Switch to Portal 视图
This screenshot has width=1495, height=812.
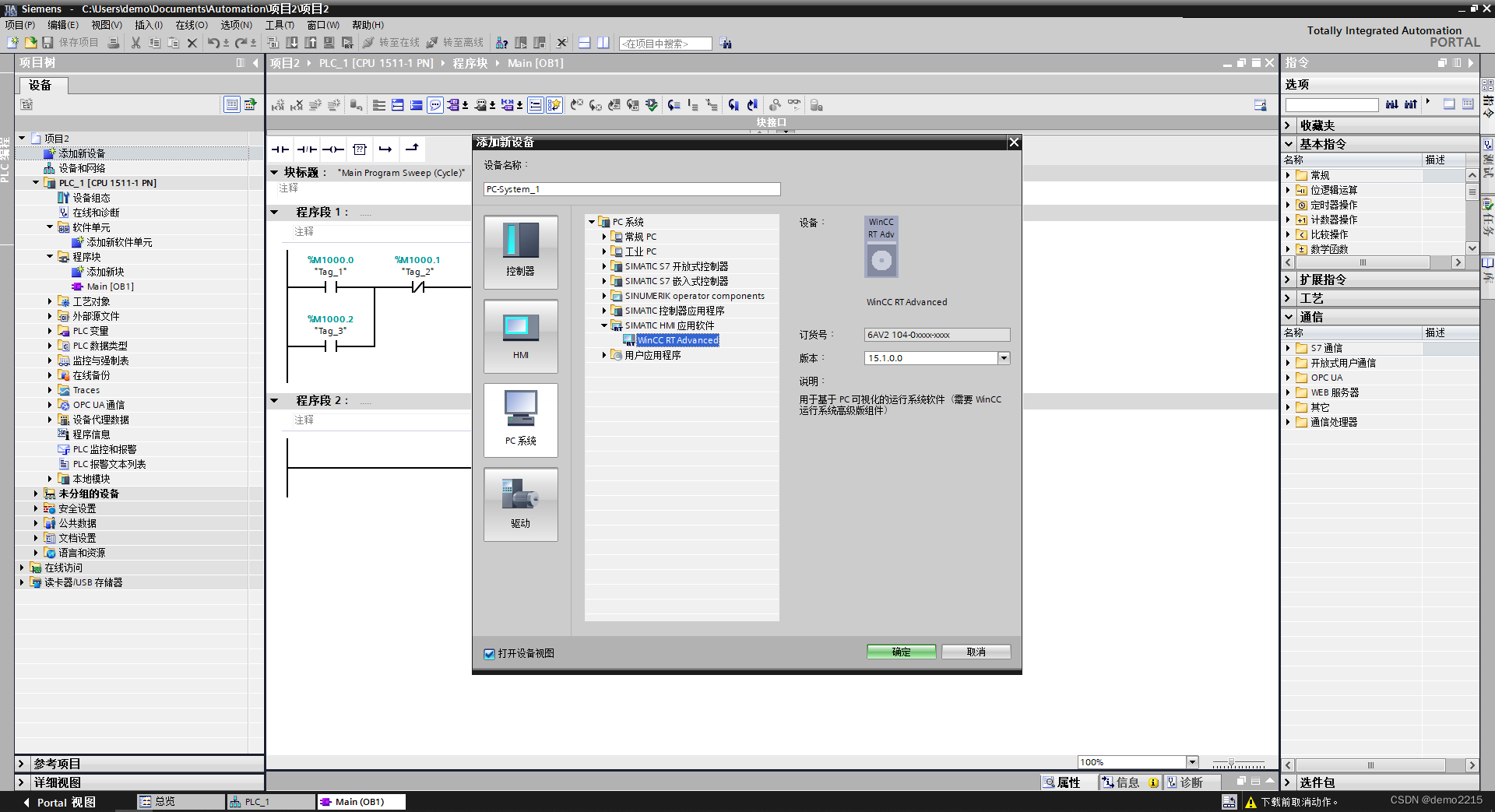click(59, 802)
